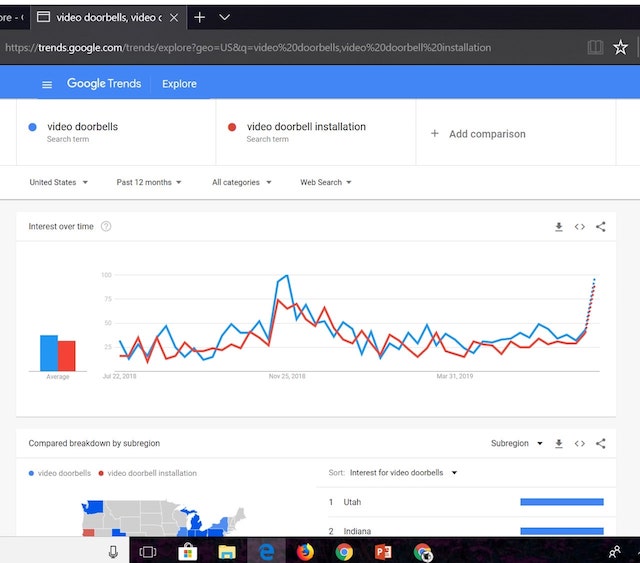Open People icon in system tray

pyautogui.click(x=615, y=552)
